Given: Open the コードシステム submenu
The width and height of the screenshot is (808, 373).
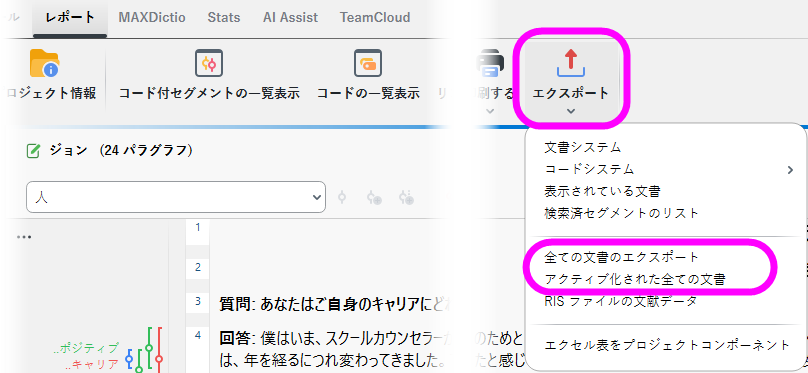Looking at the screenshot, I should pyautogui.click(x=590, y=169).
